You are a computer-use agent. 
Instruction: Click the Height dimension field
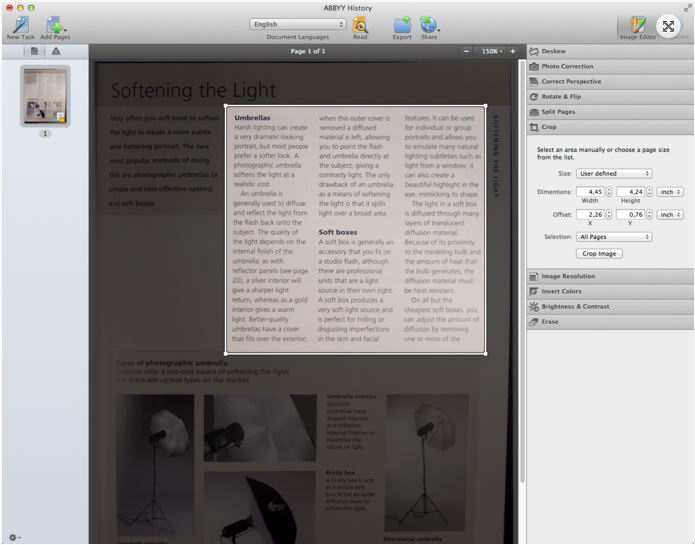click(x=630, y=191)
